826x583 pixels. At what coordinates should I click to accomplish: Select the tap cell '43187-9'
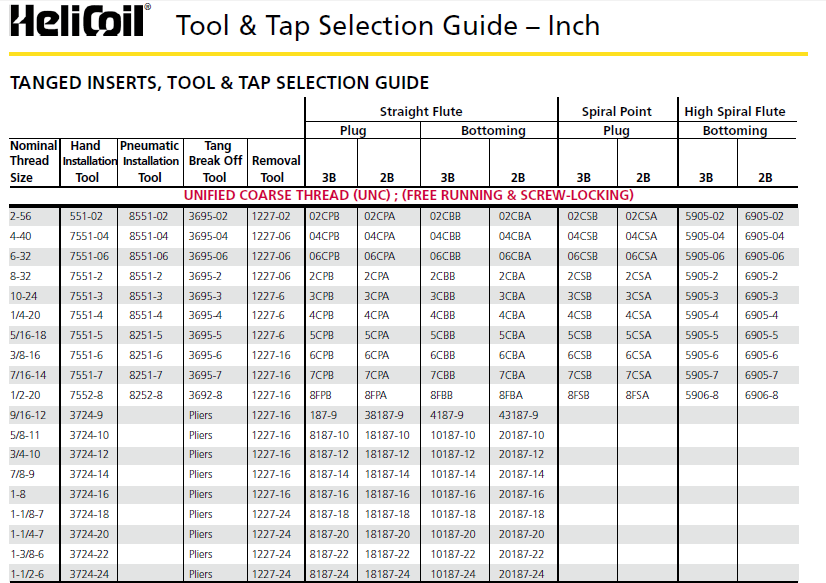point(519,415)
